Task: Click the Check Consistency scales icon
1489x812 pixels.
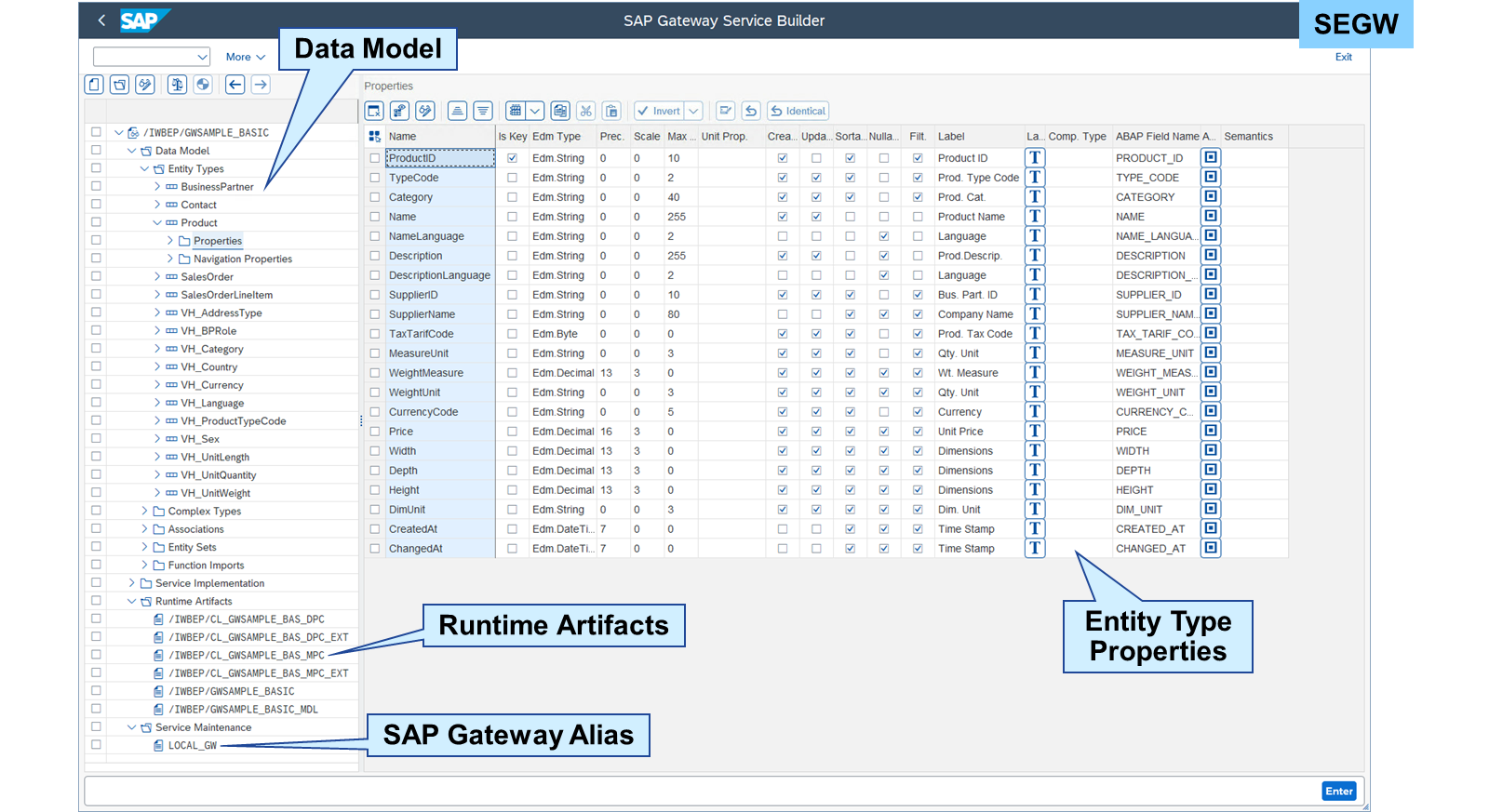Action: 177,85
